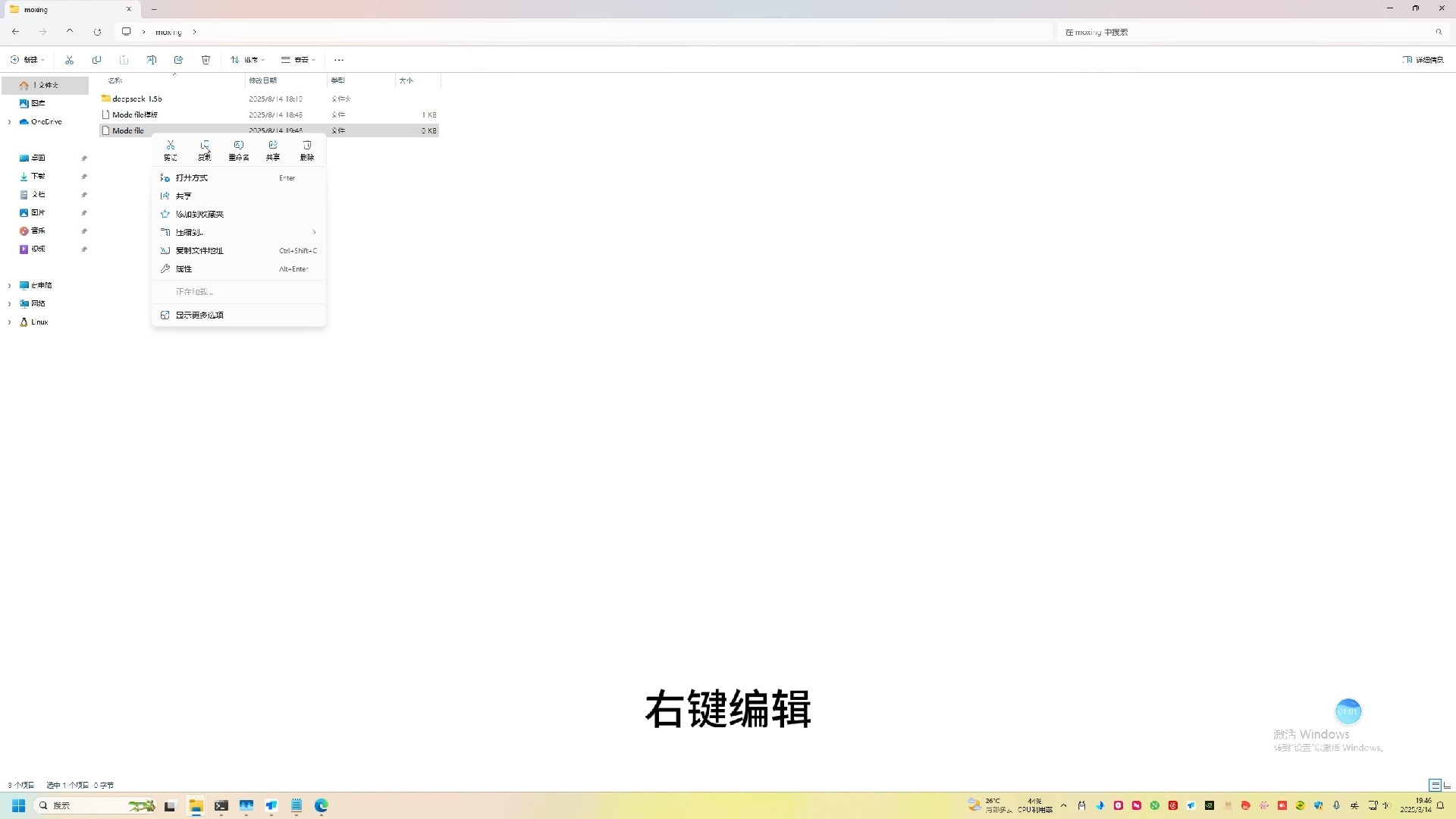Click the toolbar delete trash icon

(x=206, y=60)
